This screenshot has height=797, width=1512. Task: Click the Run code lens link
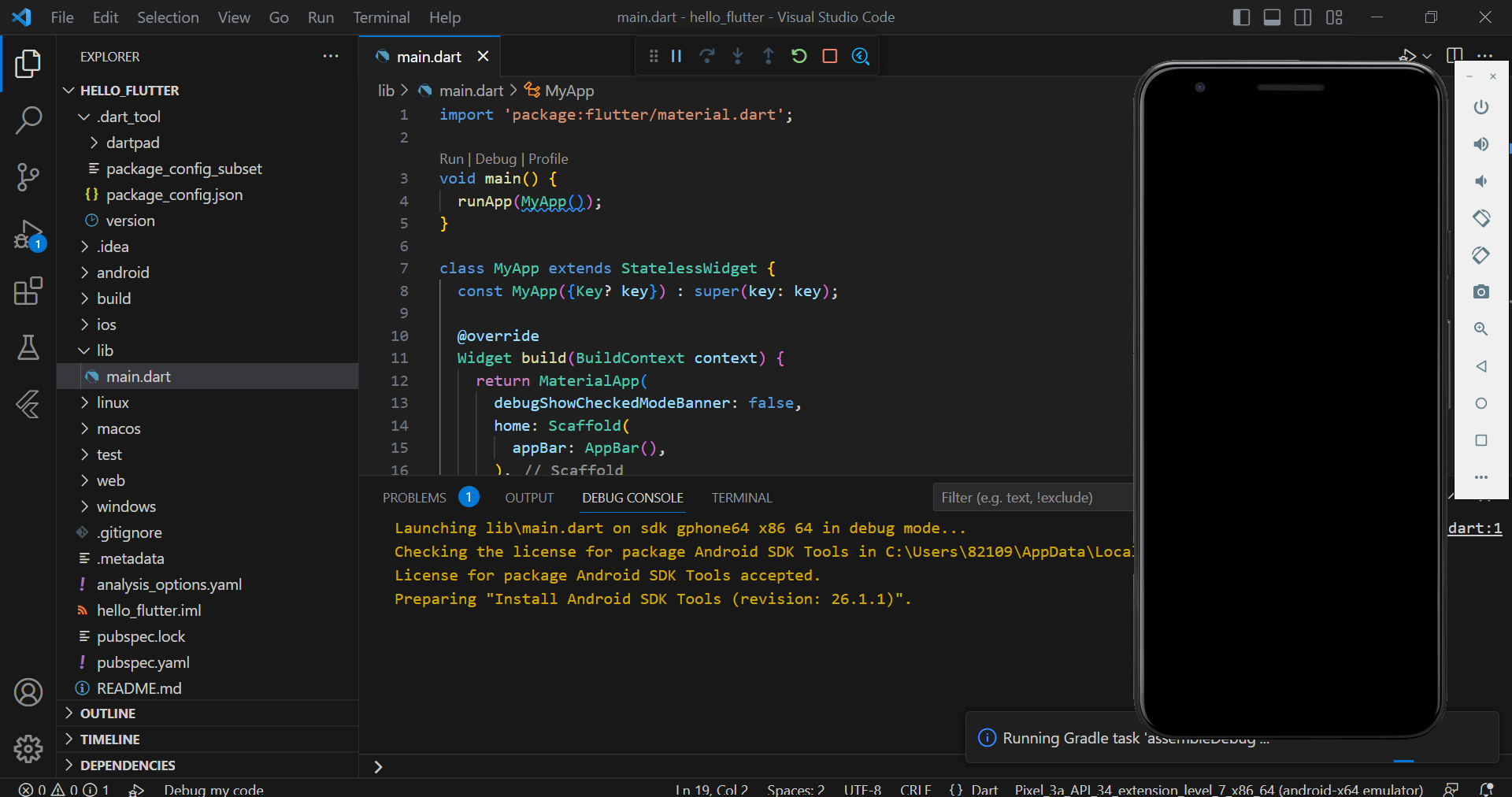coord(451,159)
